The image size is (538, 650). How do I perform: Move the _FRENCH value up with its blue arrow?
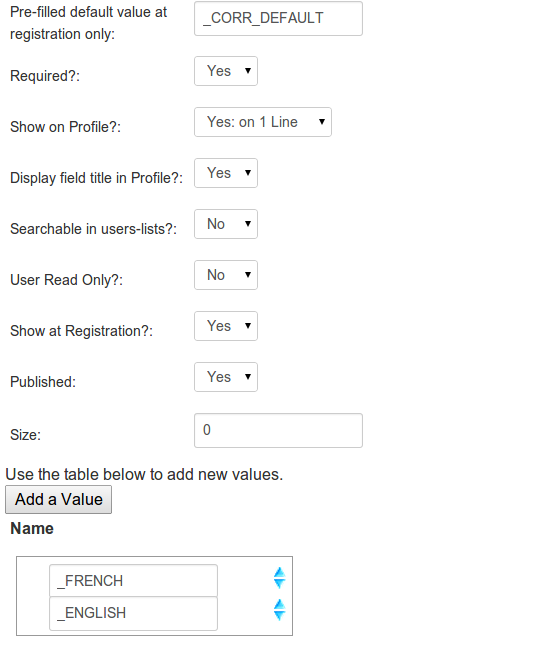coord(279,572)
